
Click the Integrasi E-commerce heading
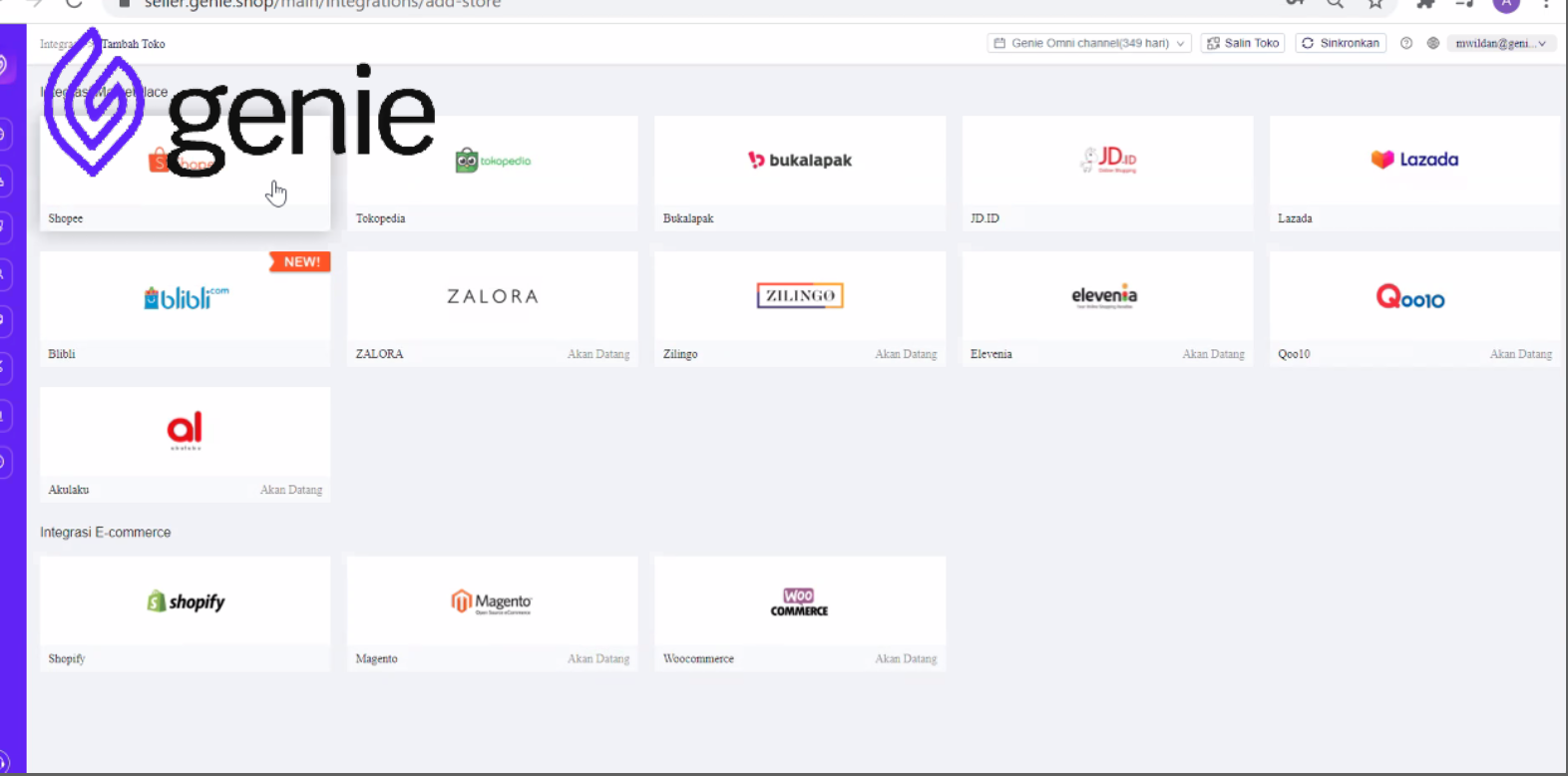click(106, 533)
